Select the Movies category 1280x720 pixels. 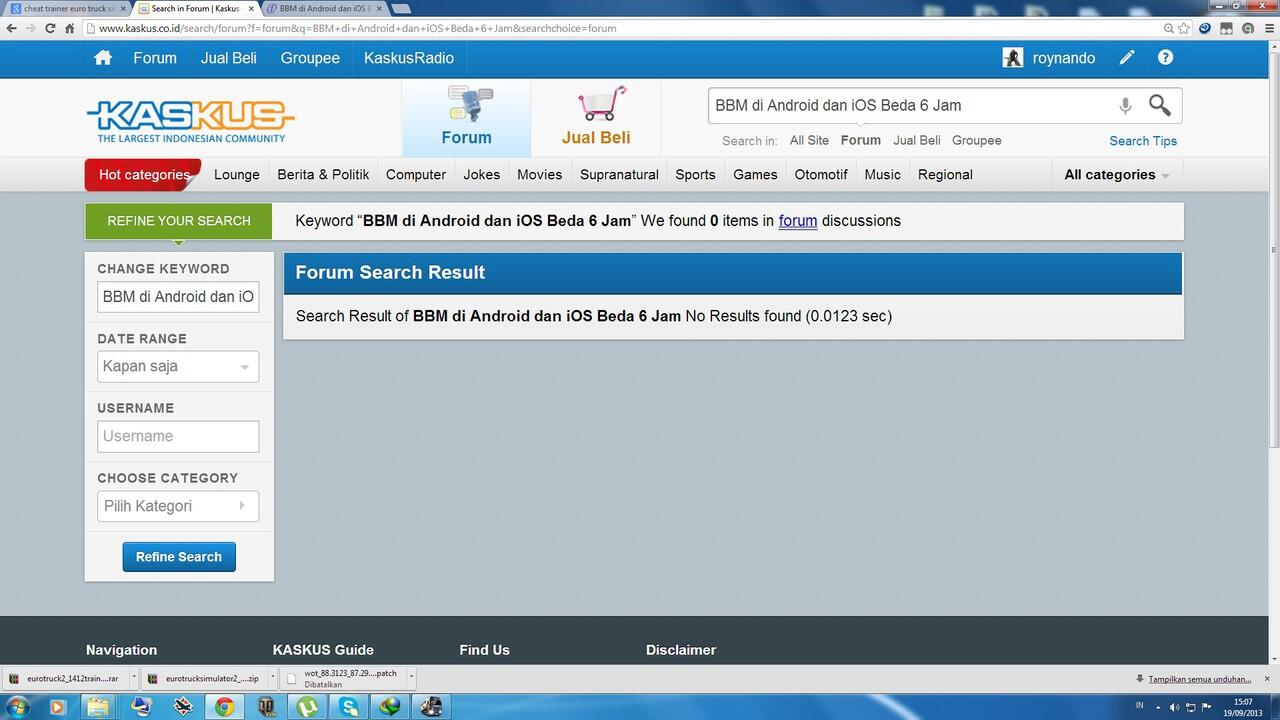[539, 174]
